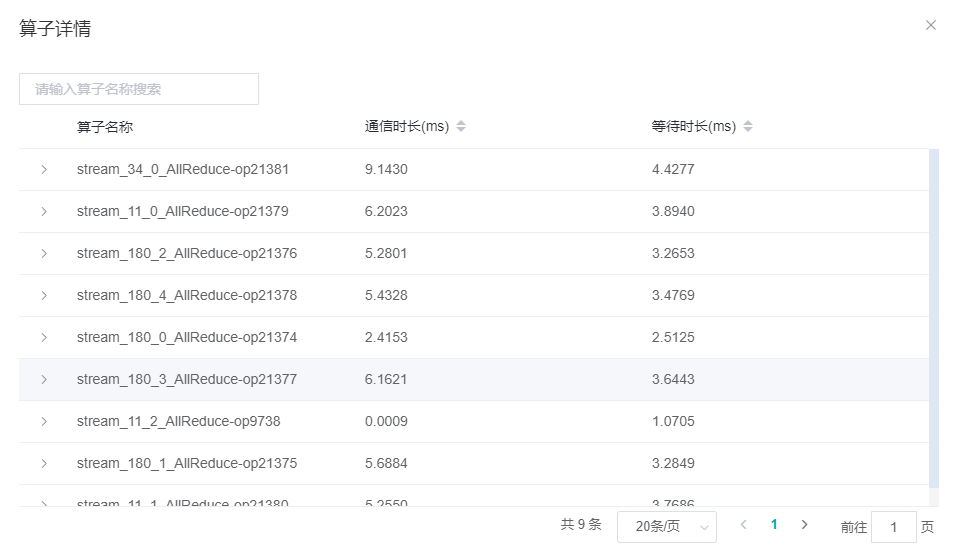956x556 pixels.
Task: Sort by 等待时长(ms) column
Action: (748, 127)
